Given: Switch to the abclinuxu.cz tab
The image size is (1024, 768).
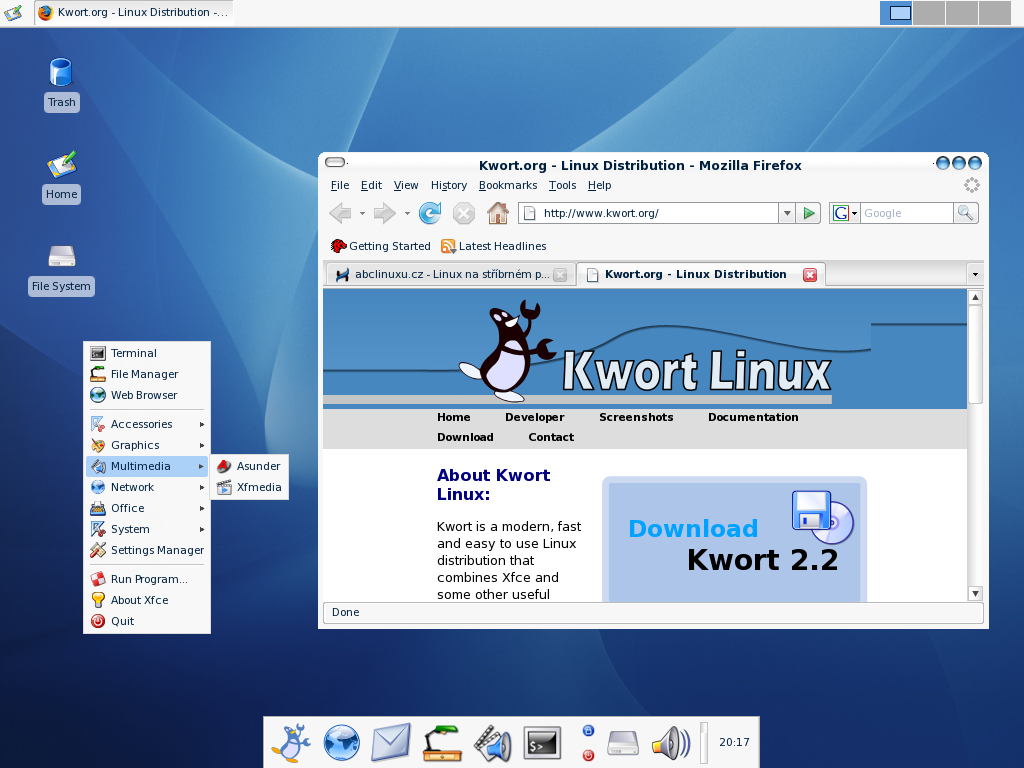Looking at the screenshot, I should [x=450, y=275].
